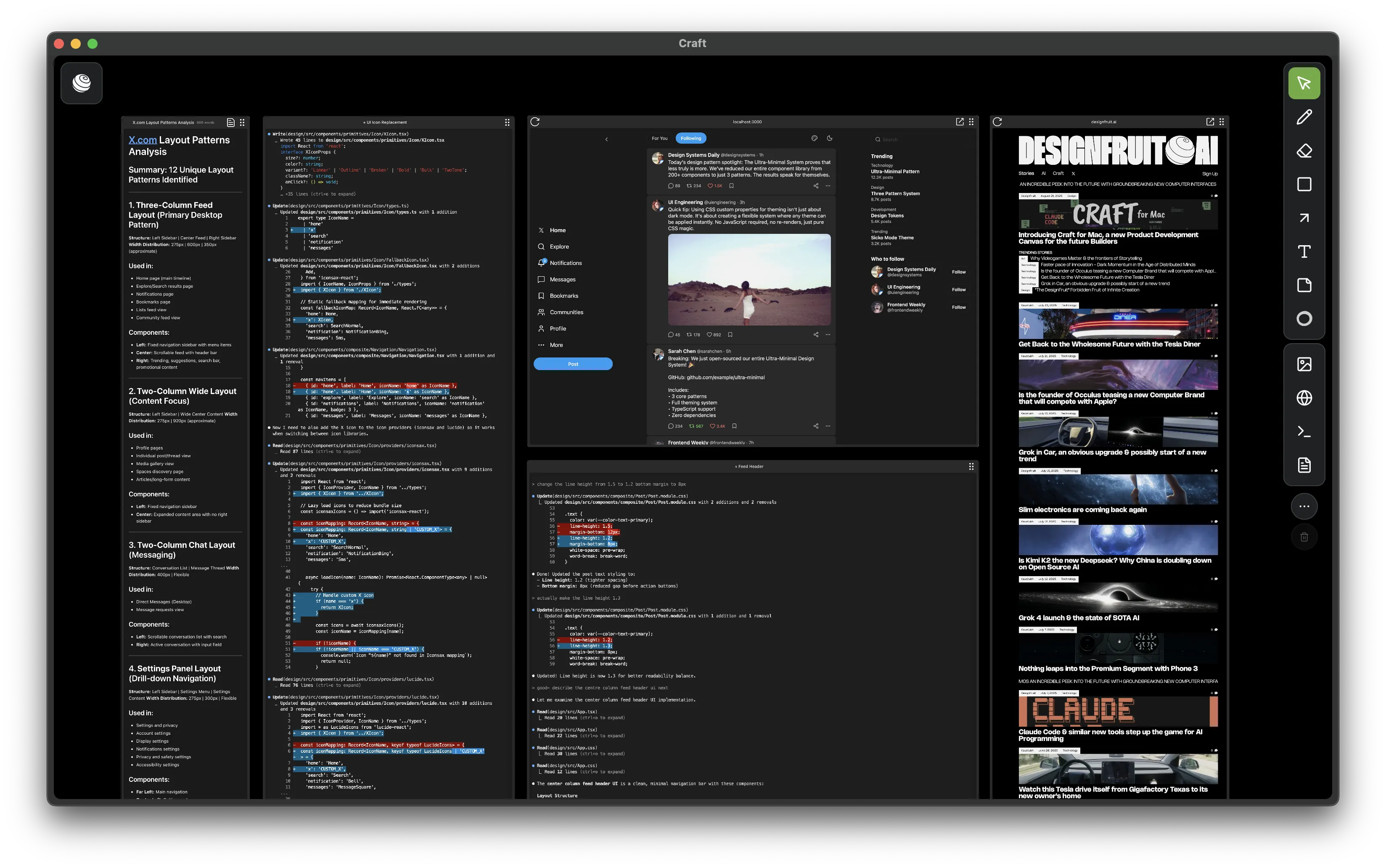Choose the rectangle shape tool
This screenshot has height=868, width=1386.
(x=1304, y=184)
